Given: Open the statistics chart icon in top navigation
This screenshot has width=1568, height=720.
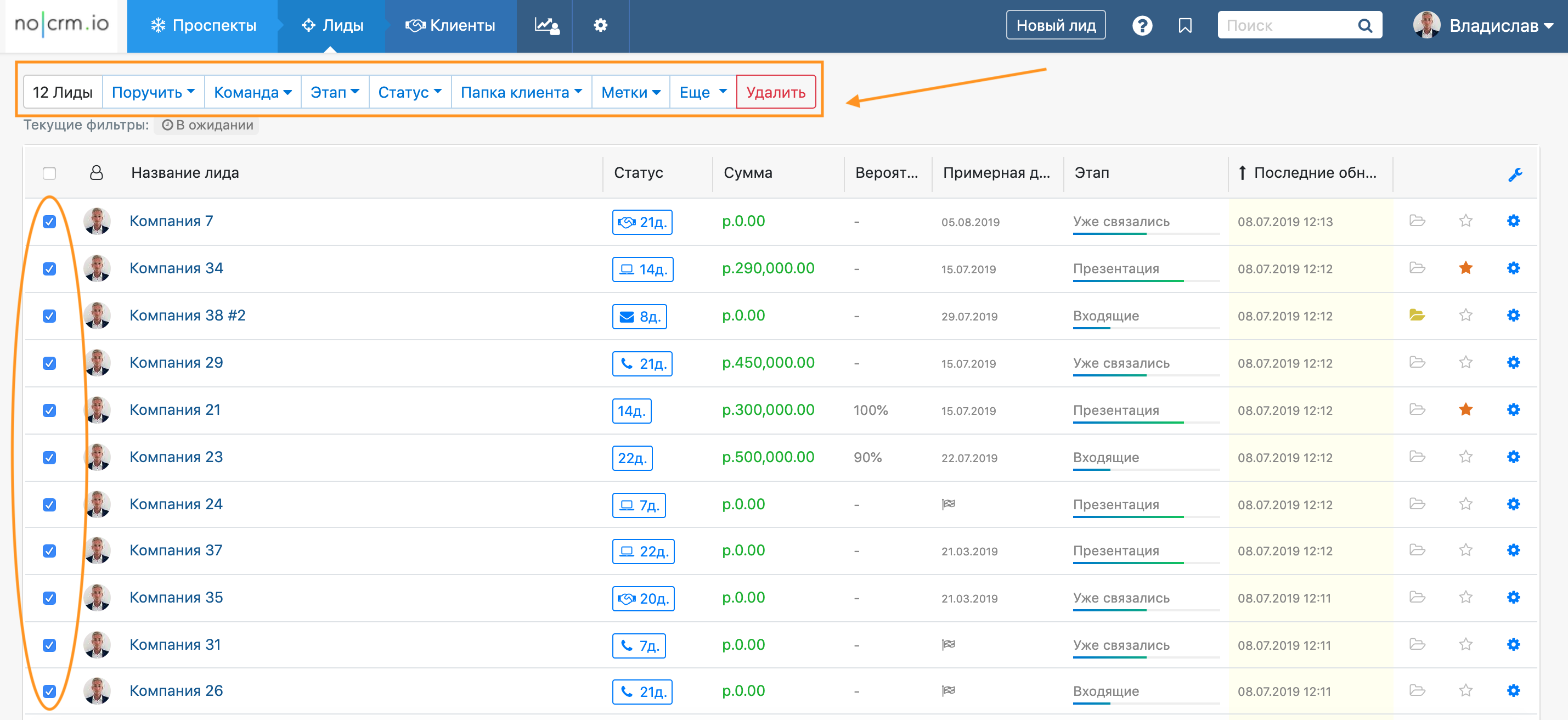Looking at the screenshot, I should (x=546, y=26).
